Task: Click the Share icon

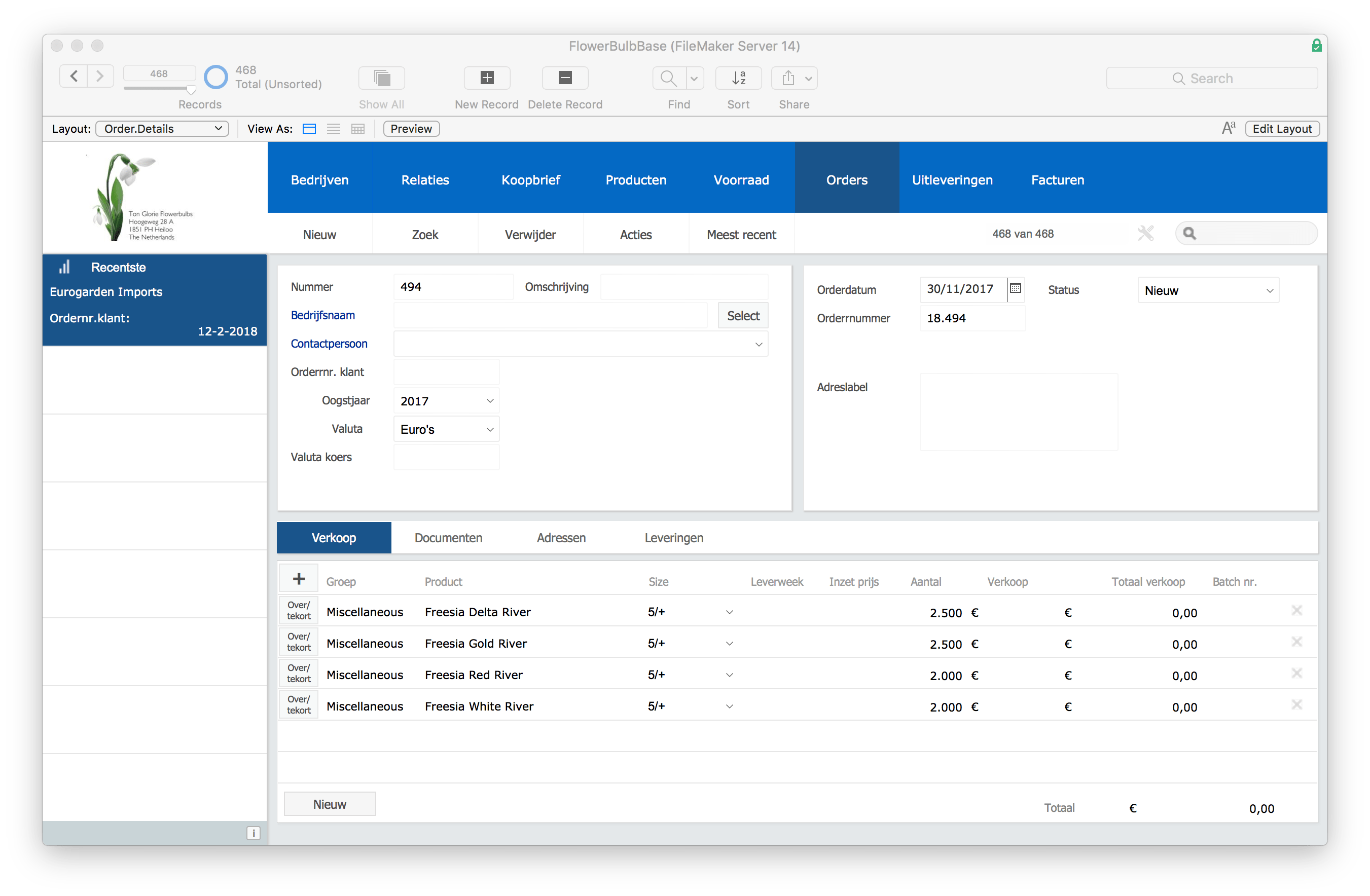Action: (788, 78)
